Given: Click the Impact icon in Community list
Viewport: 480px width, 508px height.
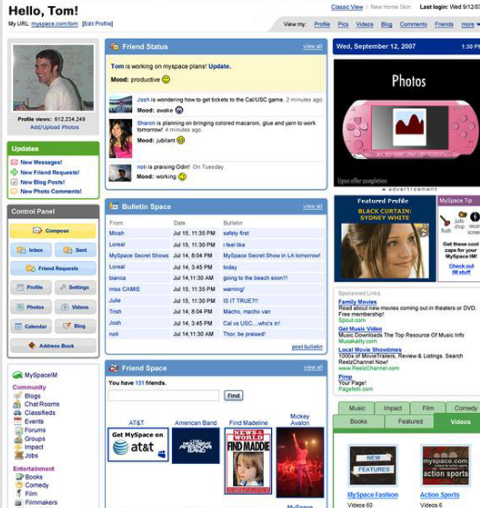Looking at the screenshot, I should click(18, 447).
